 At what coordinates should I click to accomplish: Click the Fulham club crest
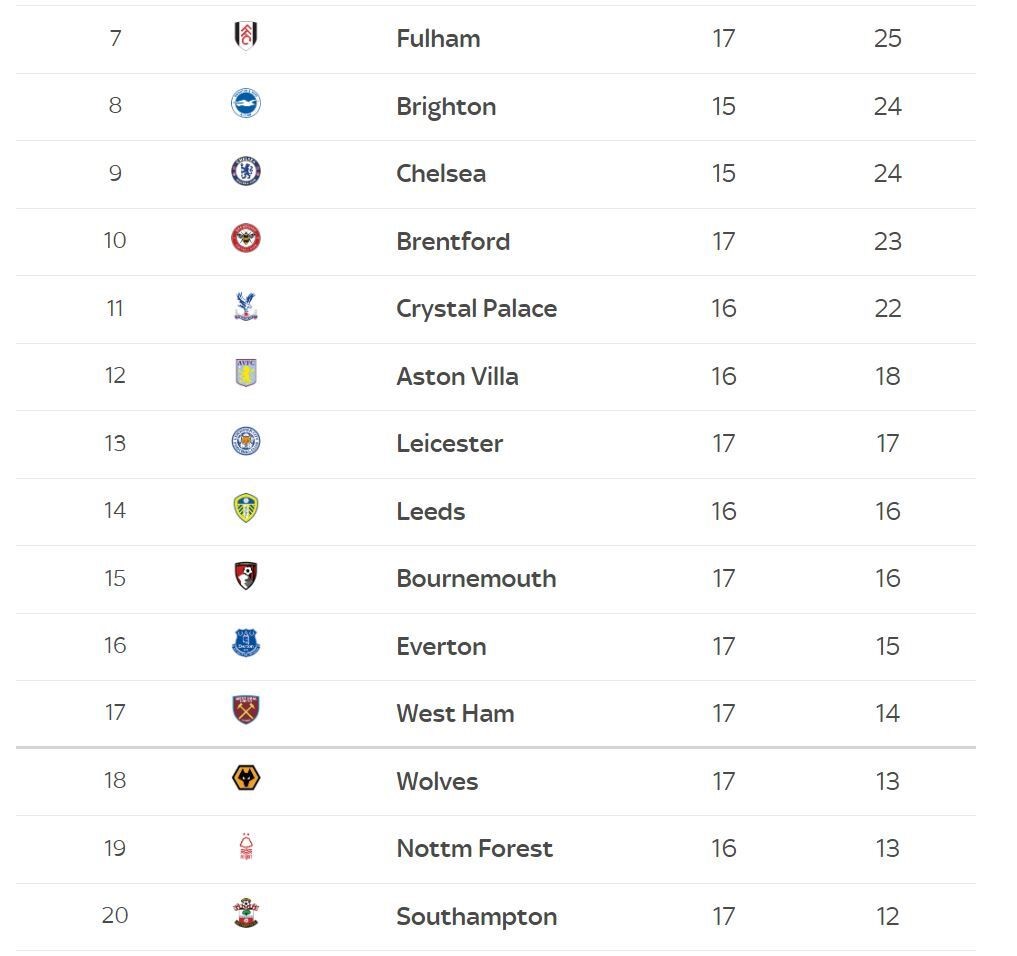coord(245,37)
